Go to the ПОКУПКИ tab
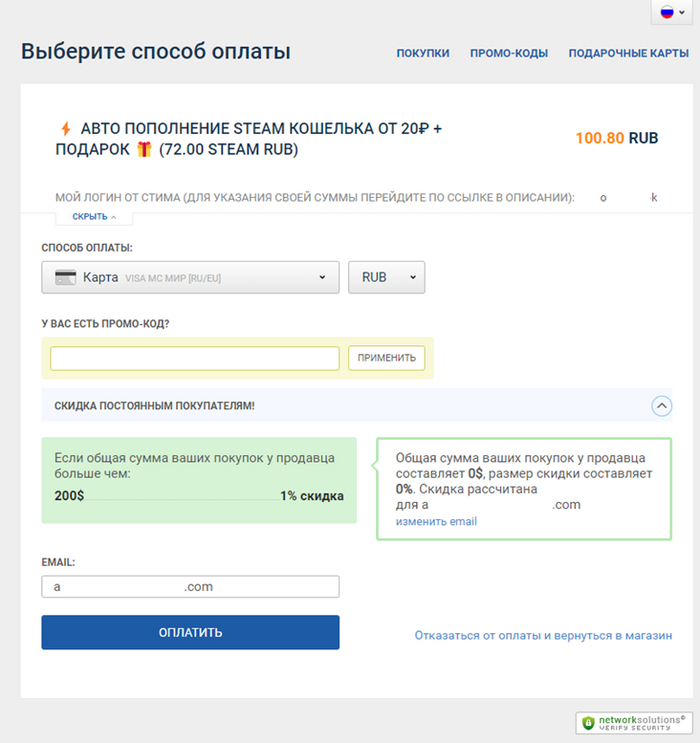 click(x=423, y=53)
